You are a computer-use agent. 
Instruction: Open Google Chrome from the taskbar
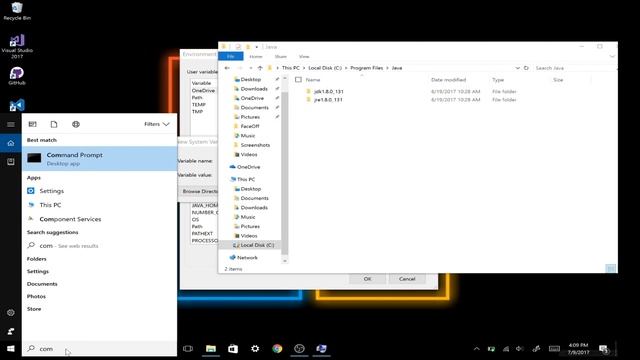click(x=277, y=349)
